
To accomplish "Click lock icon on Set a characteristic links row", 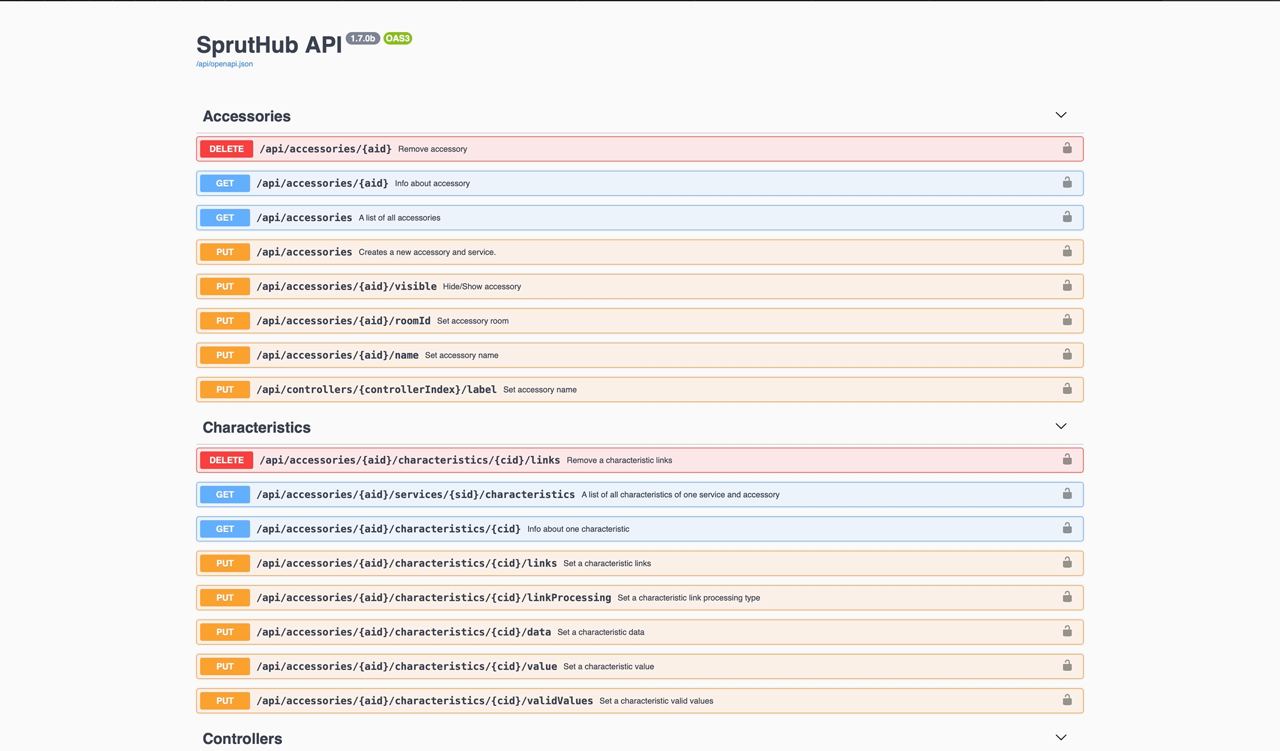I will [1067, 562].
